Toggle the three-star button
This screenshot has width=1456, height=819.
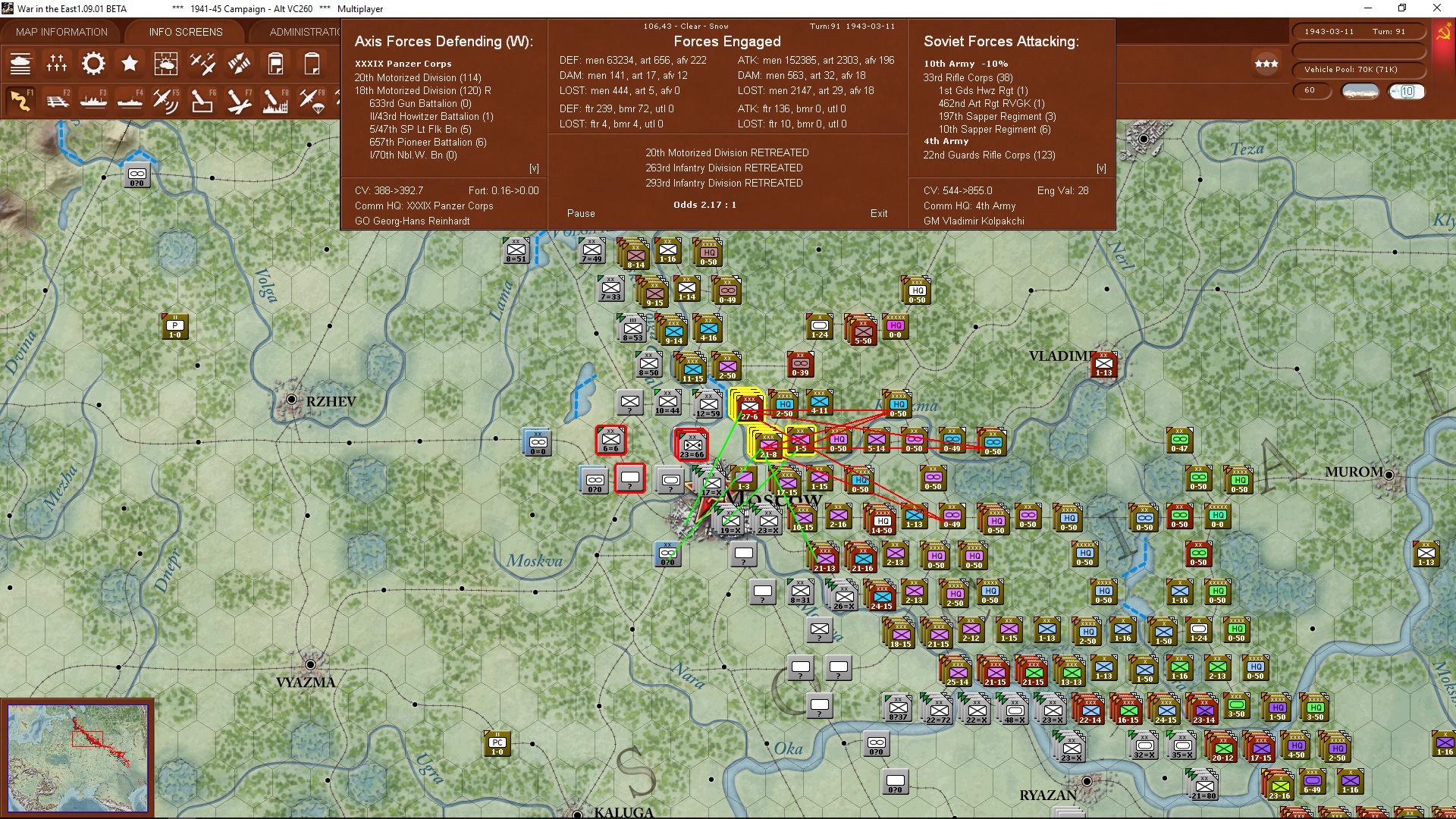[1266, 64]
